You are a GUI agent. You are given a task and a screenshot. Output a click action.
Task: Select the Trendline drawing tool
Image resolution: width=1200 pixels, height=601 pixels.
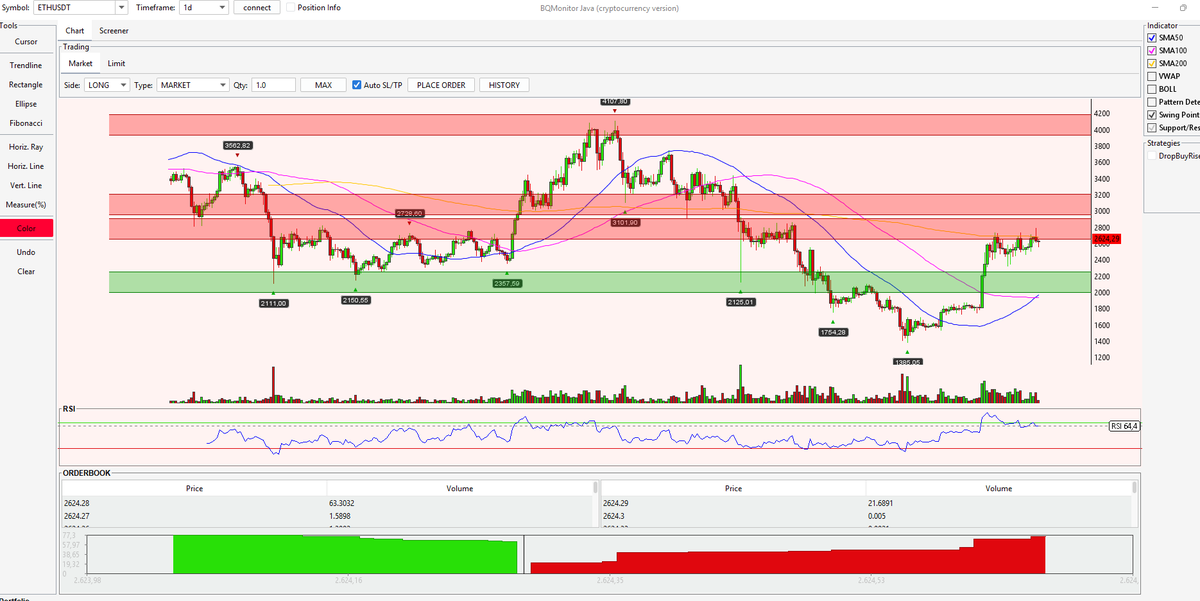[26, 65]
